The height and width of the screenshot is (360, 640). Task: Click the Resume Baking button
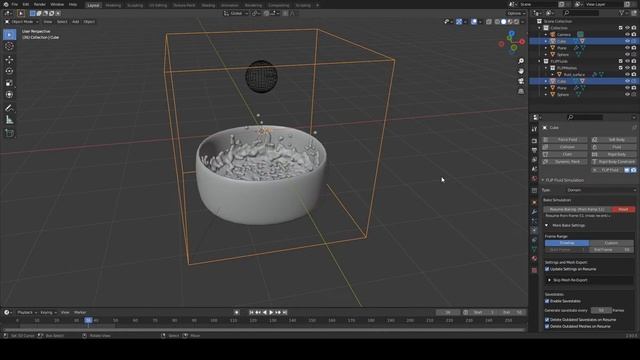(577, 209)
